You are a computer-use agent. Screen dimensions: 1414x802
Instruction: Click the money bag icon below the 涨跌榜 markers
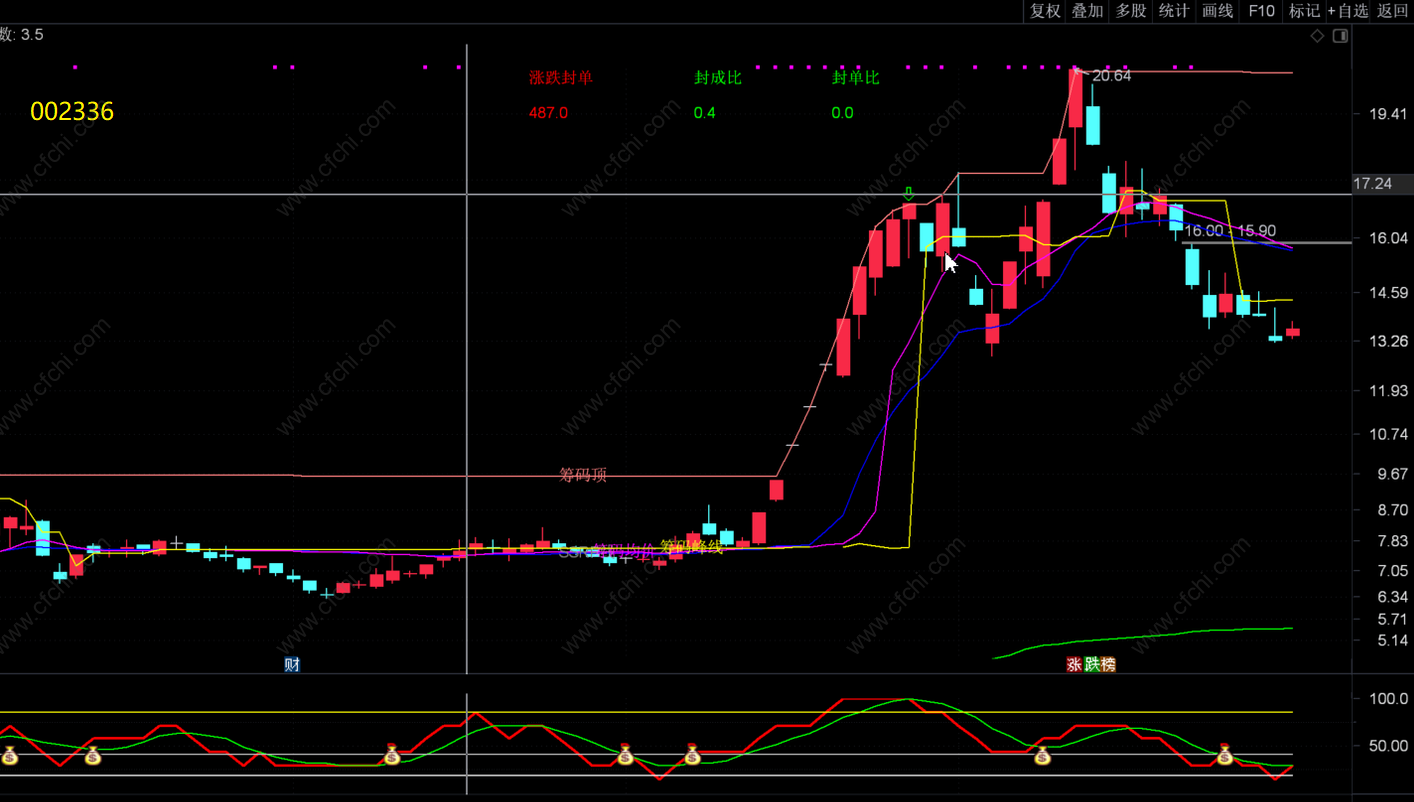pyautogui.click(x=1043, y=755)
